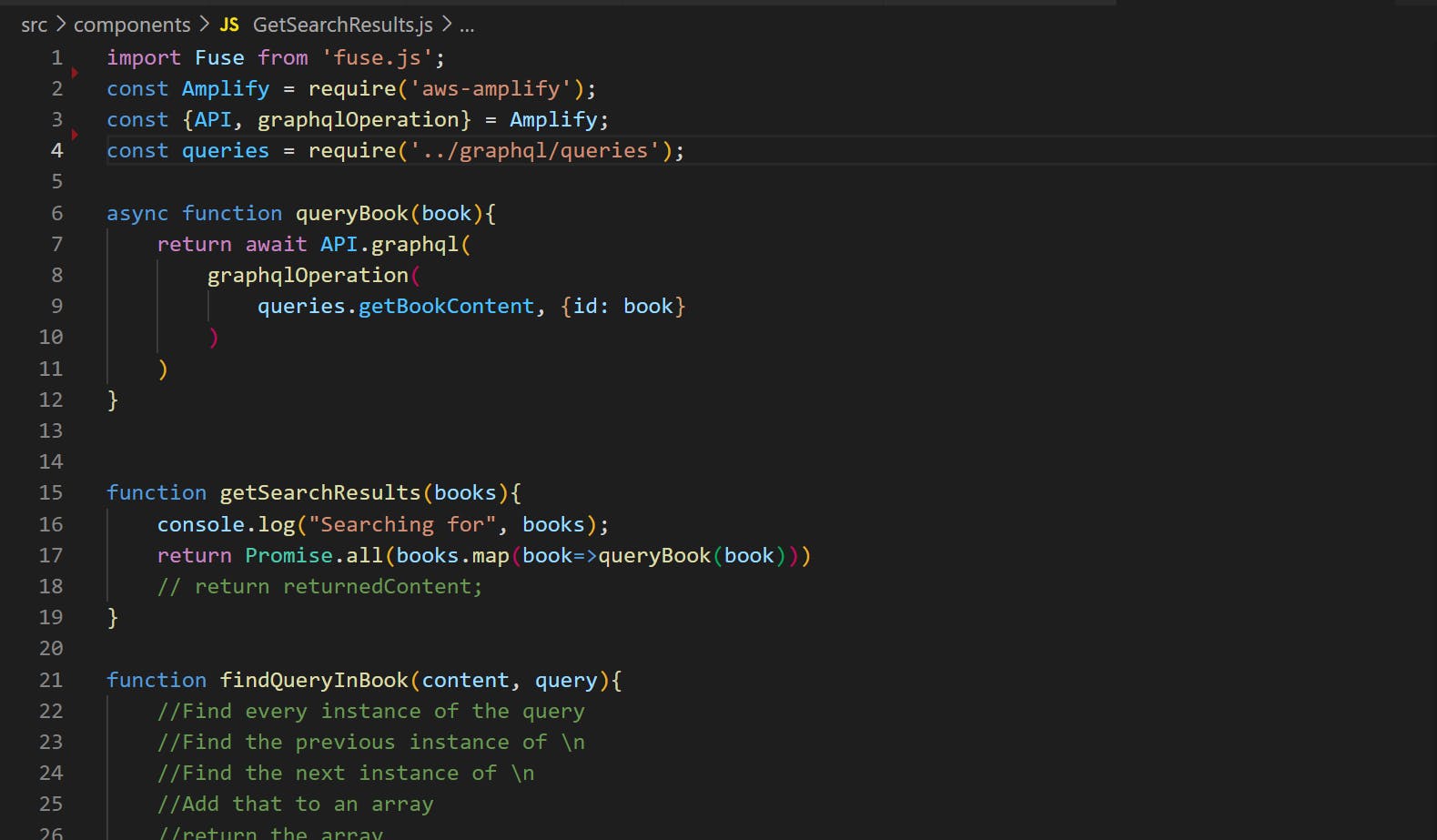Open the 'src' breadcrumb segment

click(34, 25)
